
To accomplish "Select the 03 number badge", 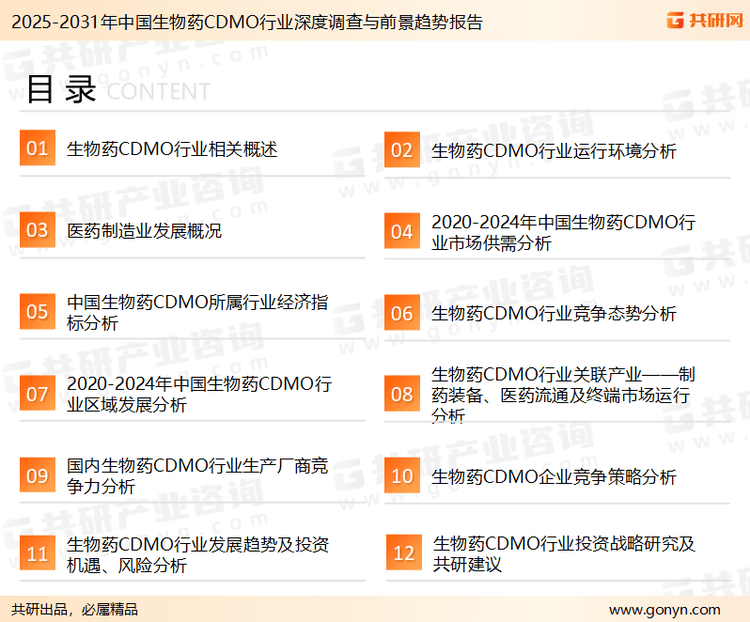I will 37,231.
